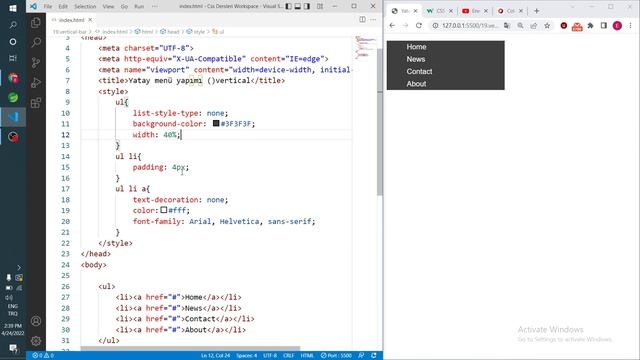Viewport: 640px width, 360px height.
Task: Select the HTML language mode
Action: coord(307,356)
